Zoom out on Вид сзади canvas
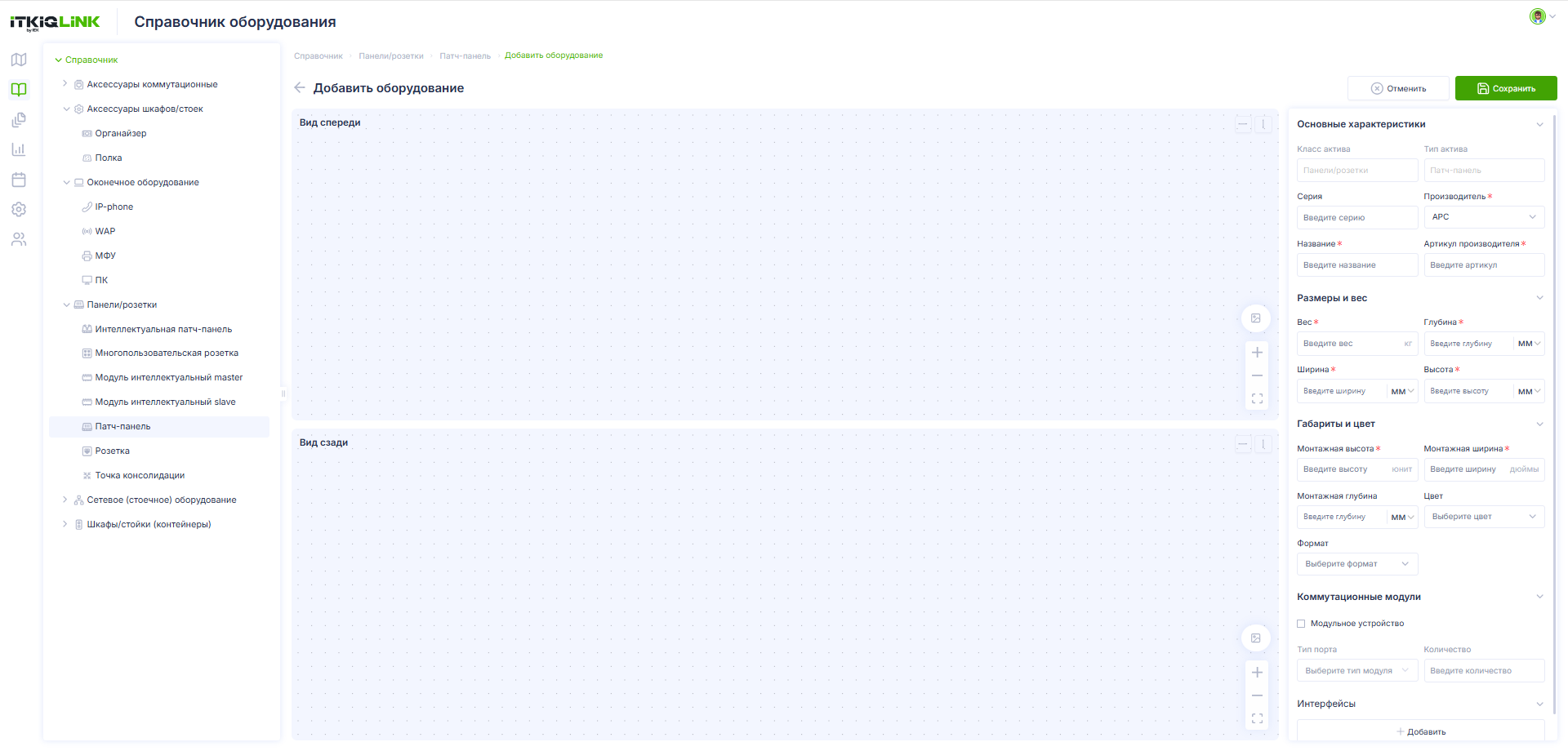 point(1258,695)
